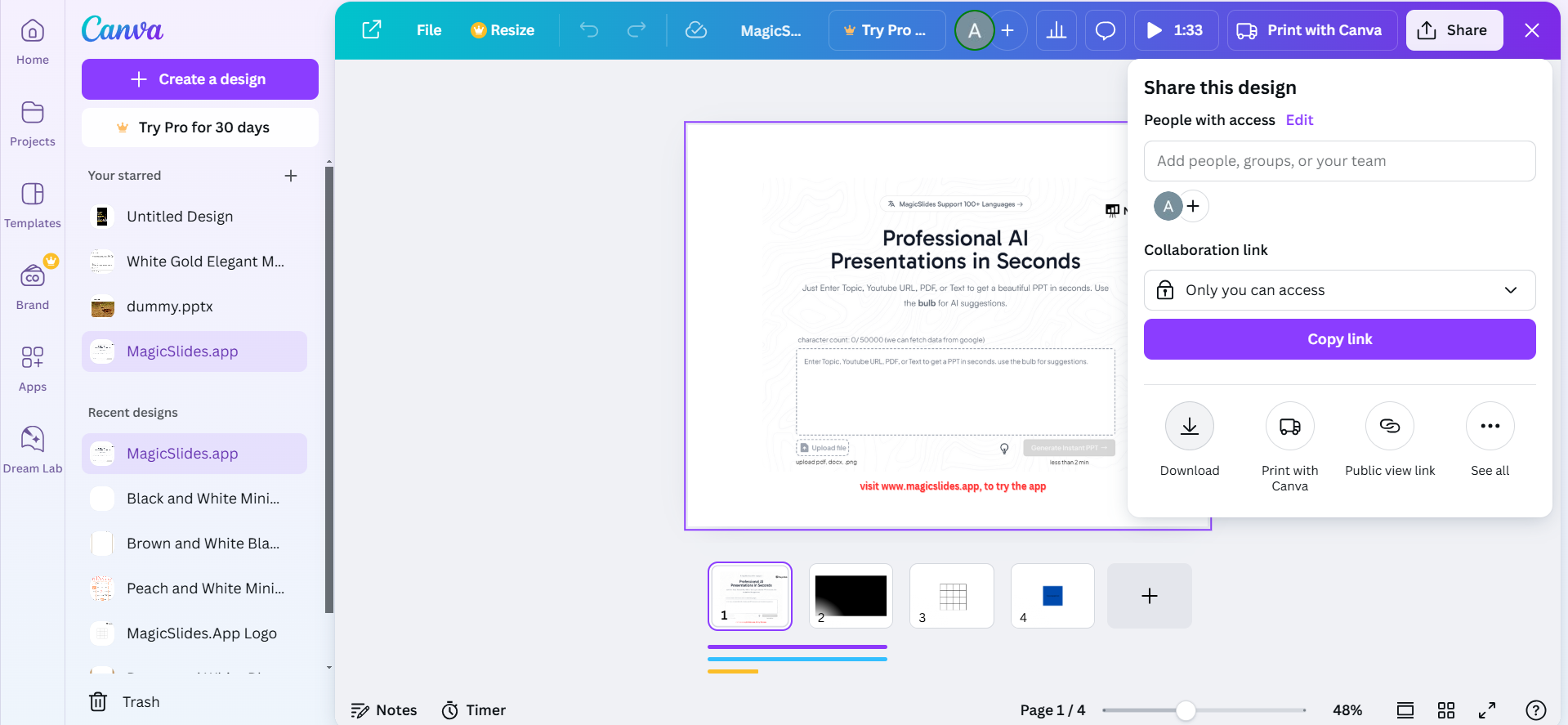
Task: Click the MagicS... design title
Action: click(x=771, y=30)
